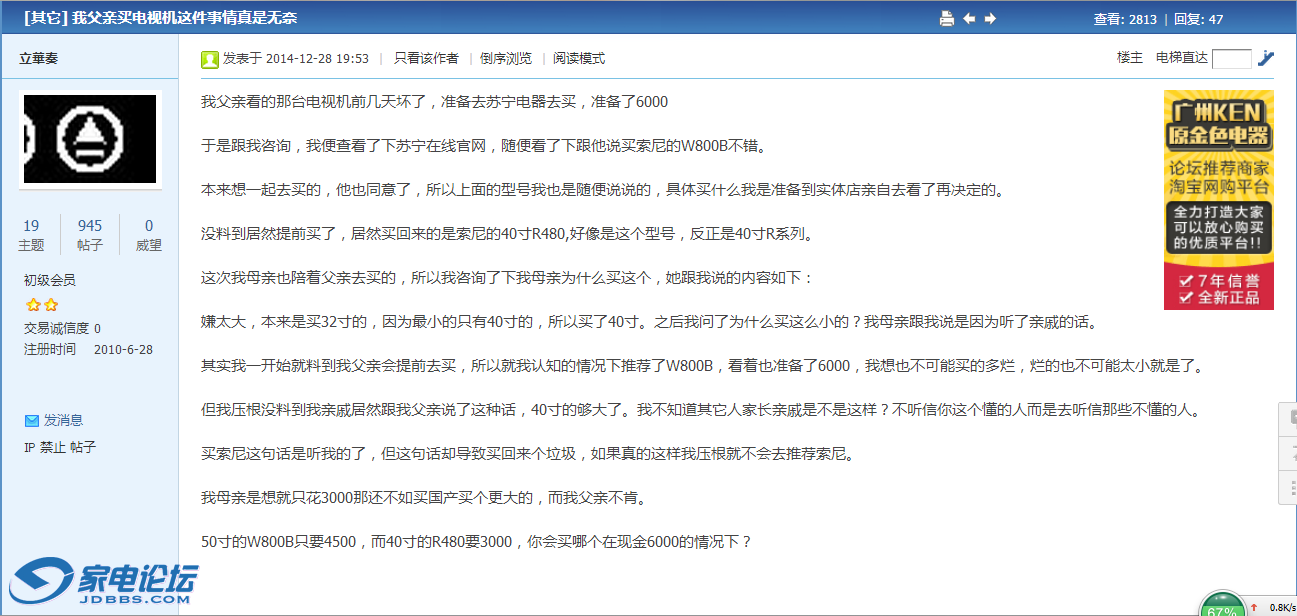Click 发消息 to message the author
Viewport: 1297px width, 616px height.
click(x=63, y=420)
